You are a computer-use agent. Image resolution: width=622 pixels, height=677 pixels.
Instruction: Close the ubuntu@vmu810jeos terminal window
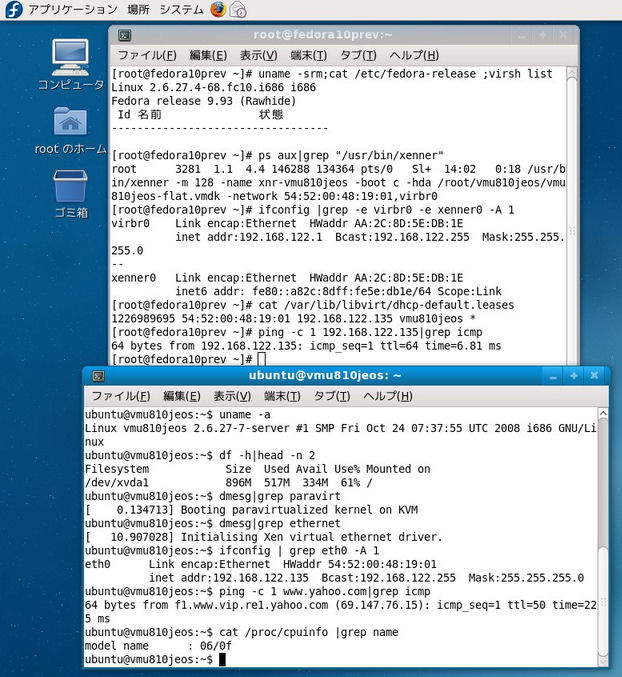tap(594, 376)
